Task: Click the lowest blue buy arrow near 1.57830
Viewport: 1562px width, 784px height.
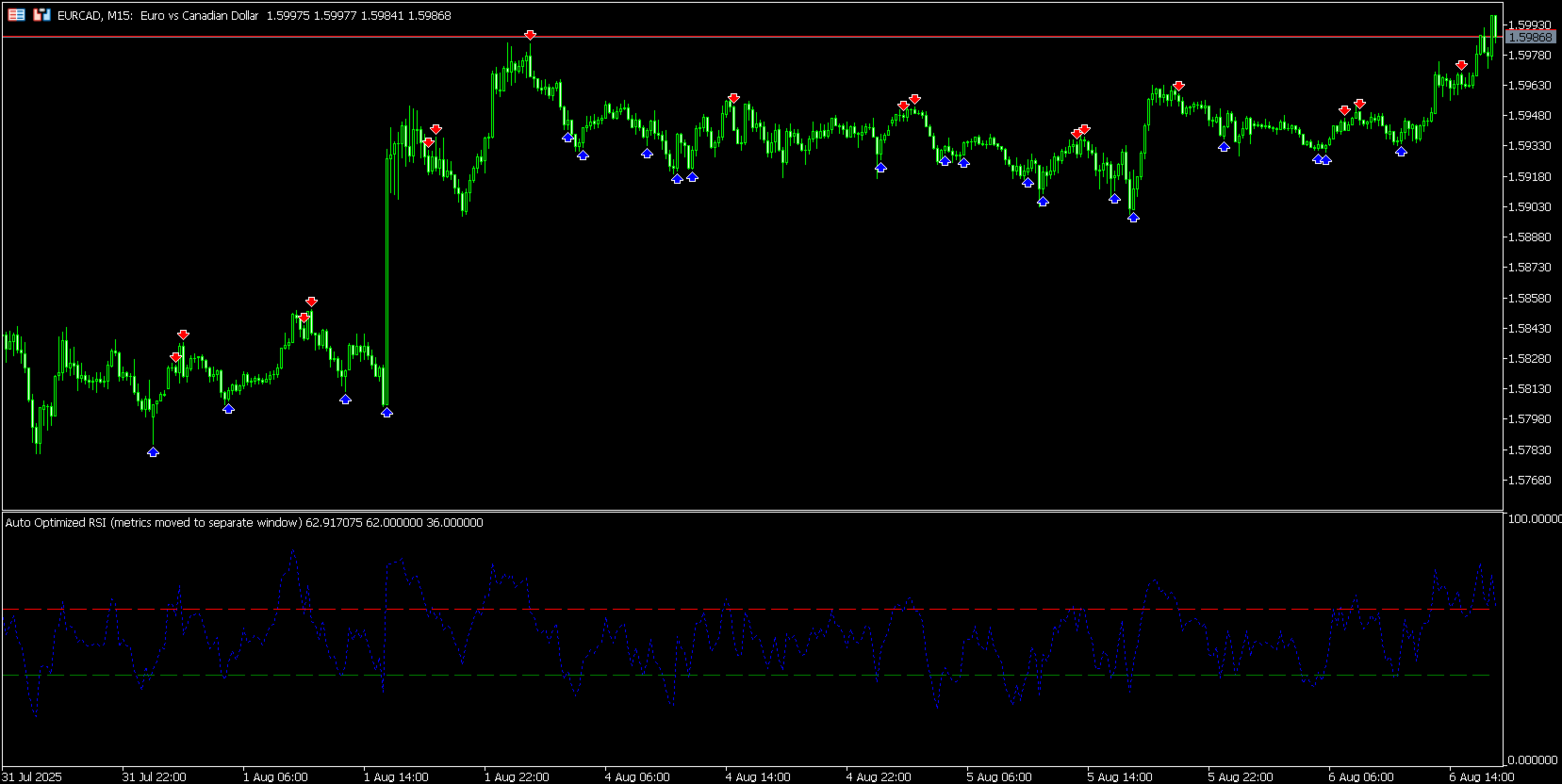Action: (x=153, y=452)
